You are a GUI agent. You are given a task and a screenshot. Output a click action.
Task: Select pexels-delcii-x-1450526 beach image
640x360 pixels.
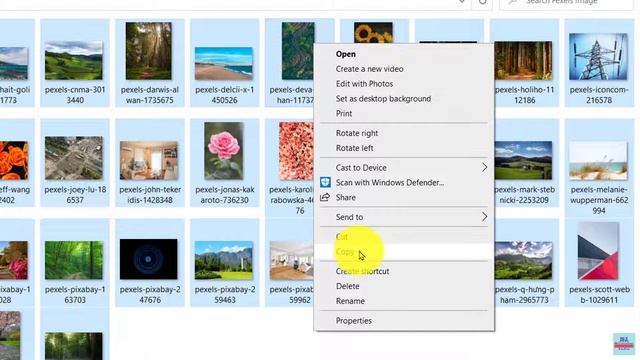(224, 63)
